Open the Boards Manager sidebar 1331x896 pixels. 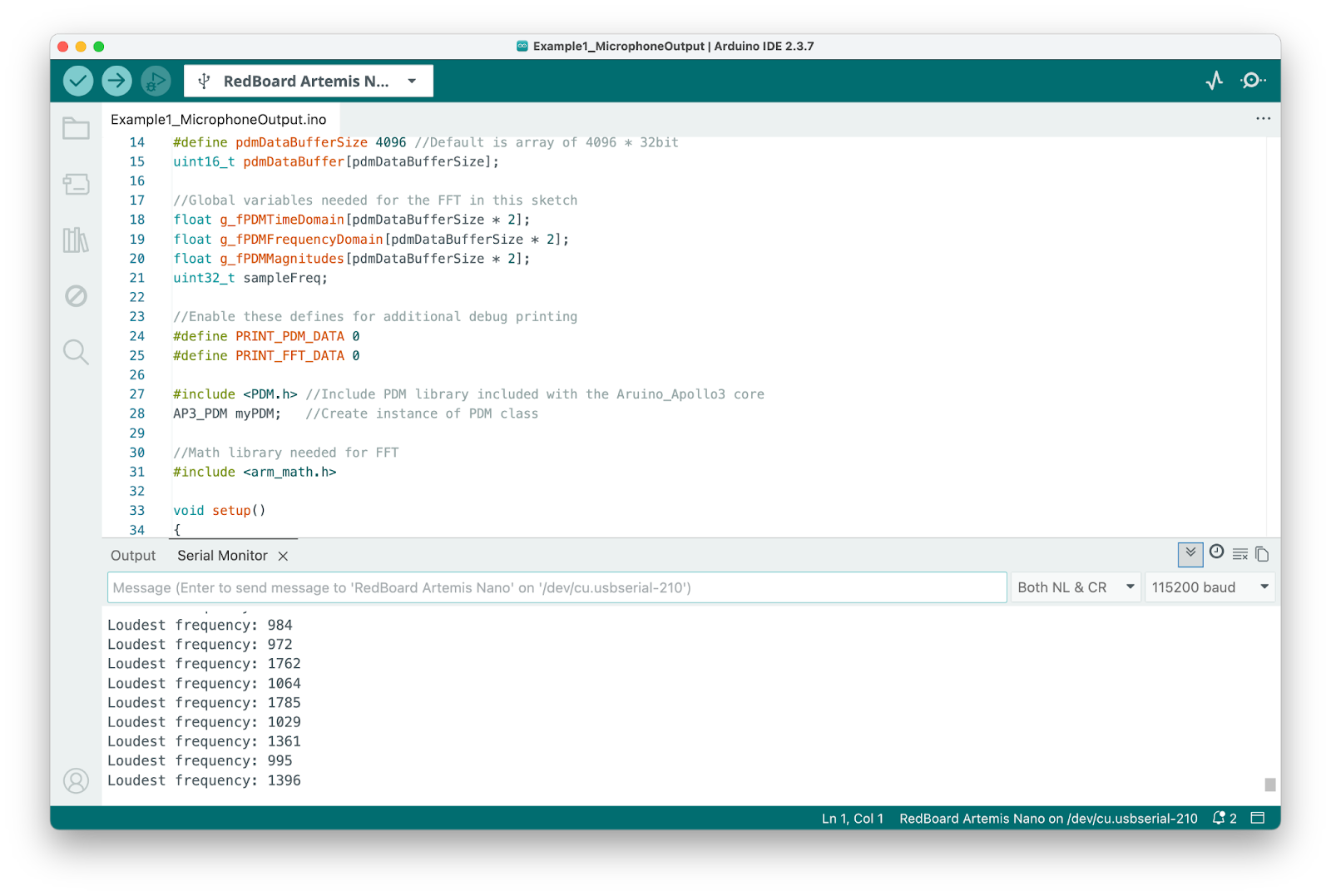(x=76, y=184)
